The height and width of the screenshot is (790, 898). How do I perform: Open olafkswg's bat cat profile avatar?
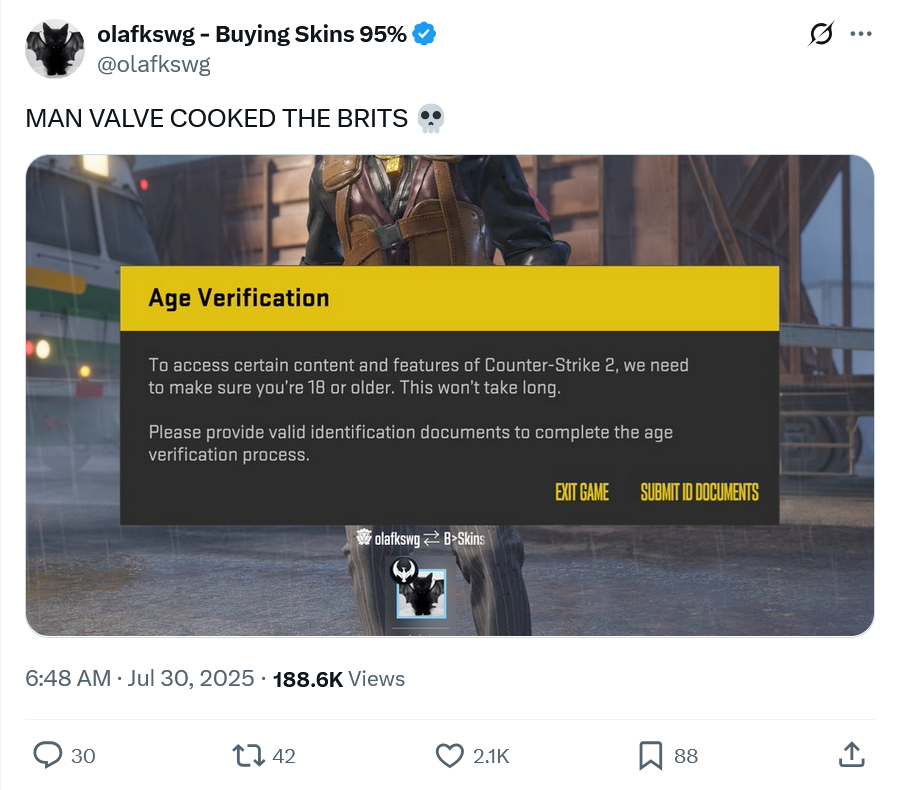(x=55, y=49)
